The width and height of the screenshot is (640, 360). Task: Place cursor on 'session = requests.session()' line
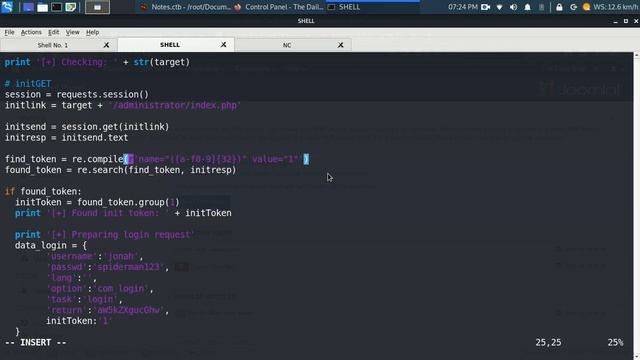[x=77, y=94]
